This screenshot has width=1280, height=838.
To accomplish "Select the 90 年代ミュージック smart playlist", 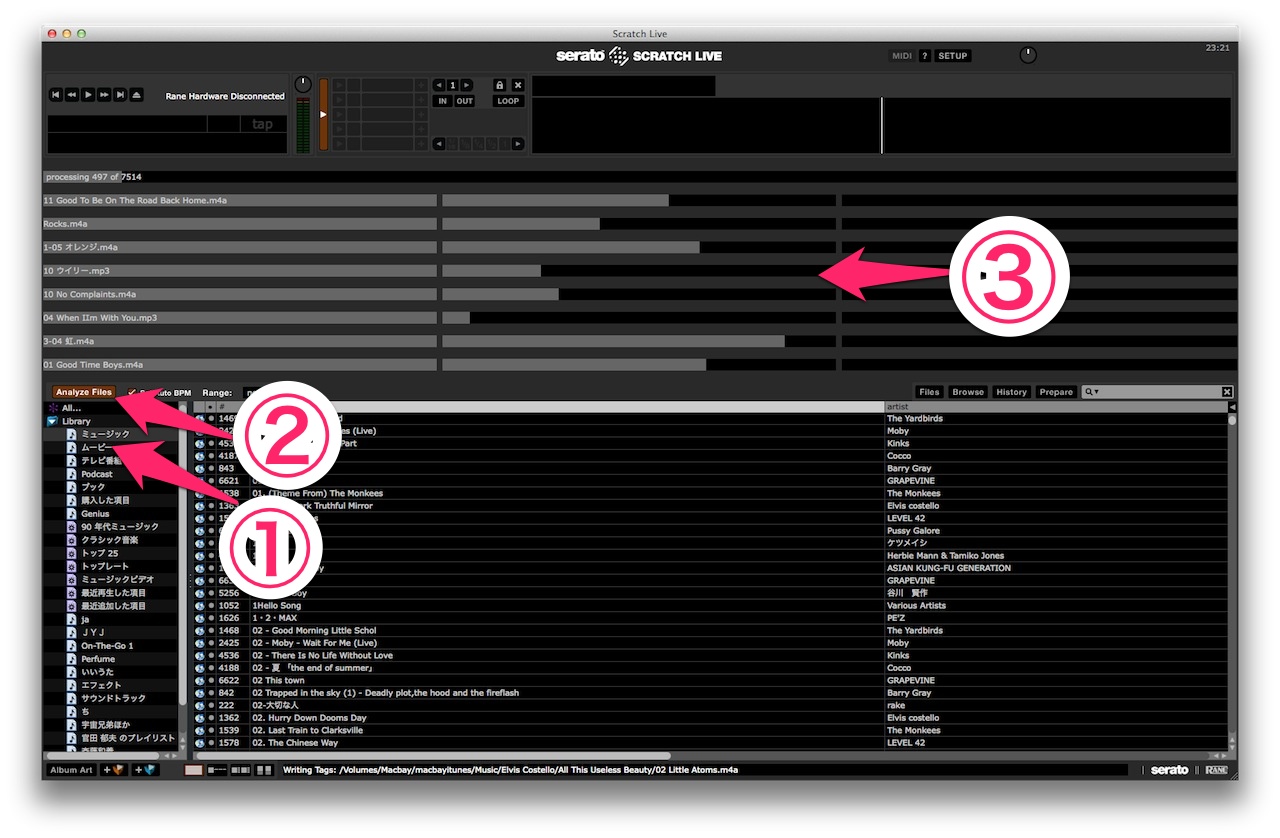I will [x=120, y=526].
